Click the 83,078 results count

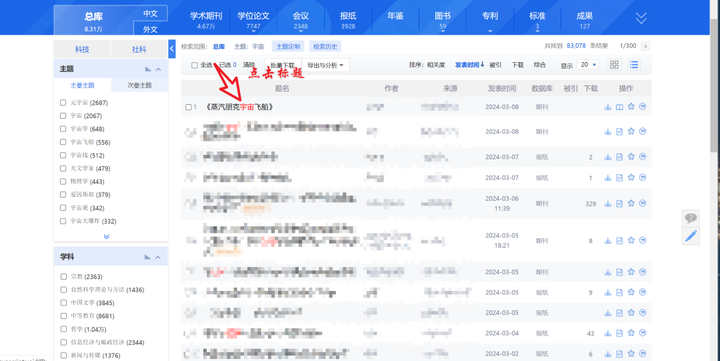pyautogui.click(x=576, y=46)
